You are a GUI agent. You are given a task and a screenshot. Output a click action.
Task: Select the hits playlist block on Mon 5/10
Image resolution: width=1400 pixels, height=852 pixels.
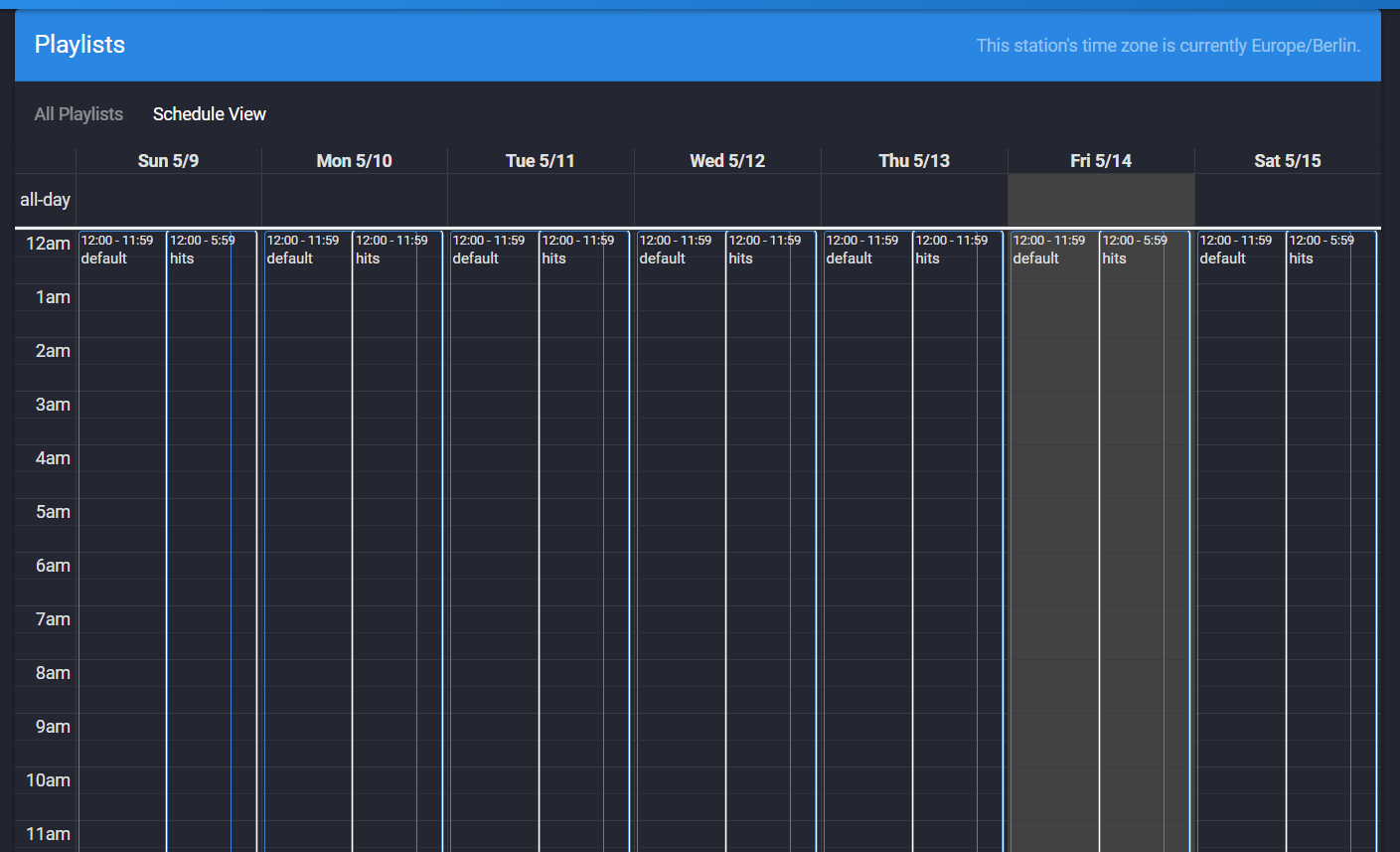(x=383, y=258)
